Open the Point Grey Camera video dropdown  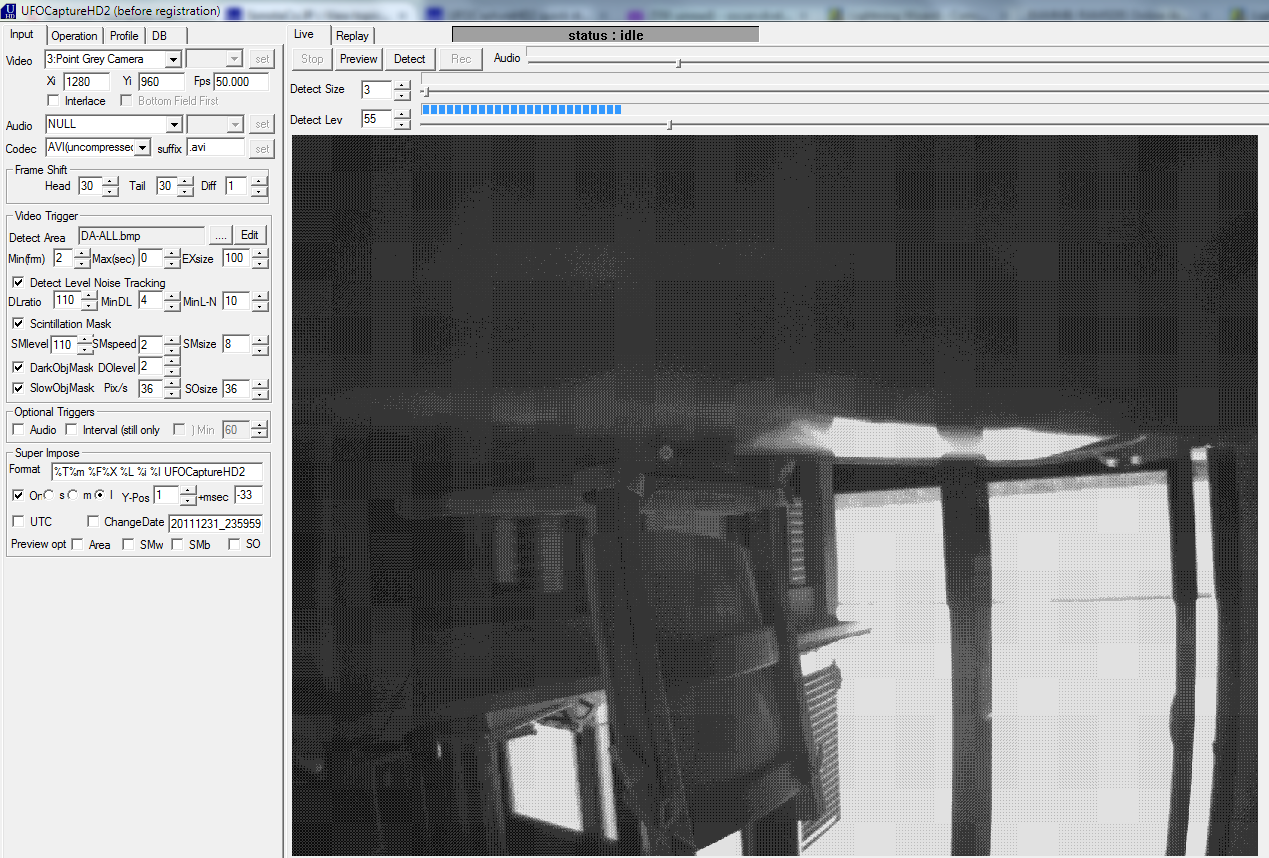point(171,58)
